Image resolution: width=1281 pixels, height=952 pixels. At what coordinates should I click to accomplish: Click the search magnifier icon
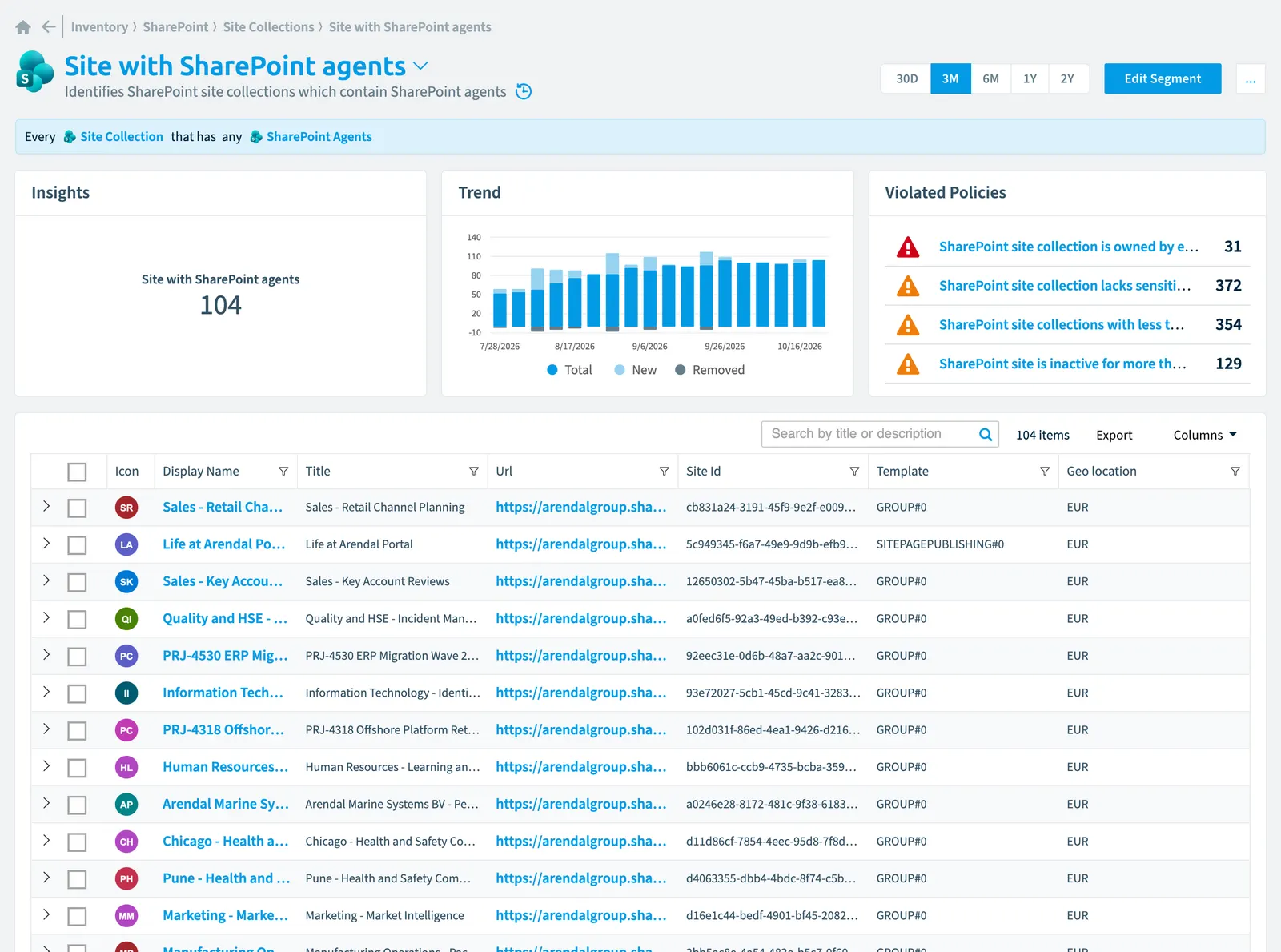coord(986,434)
